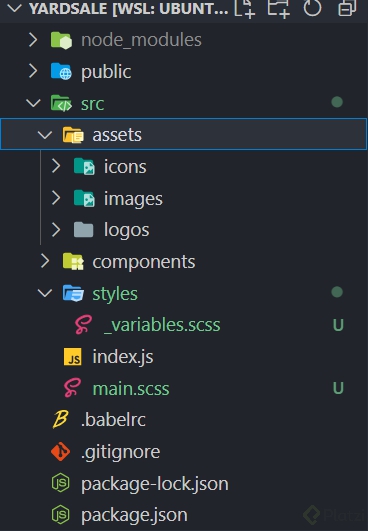Open the .babelrc file

(x=113, y=420)
